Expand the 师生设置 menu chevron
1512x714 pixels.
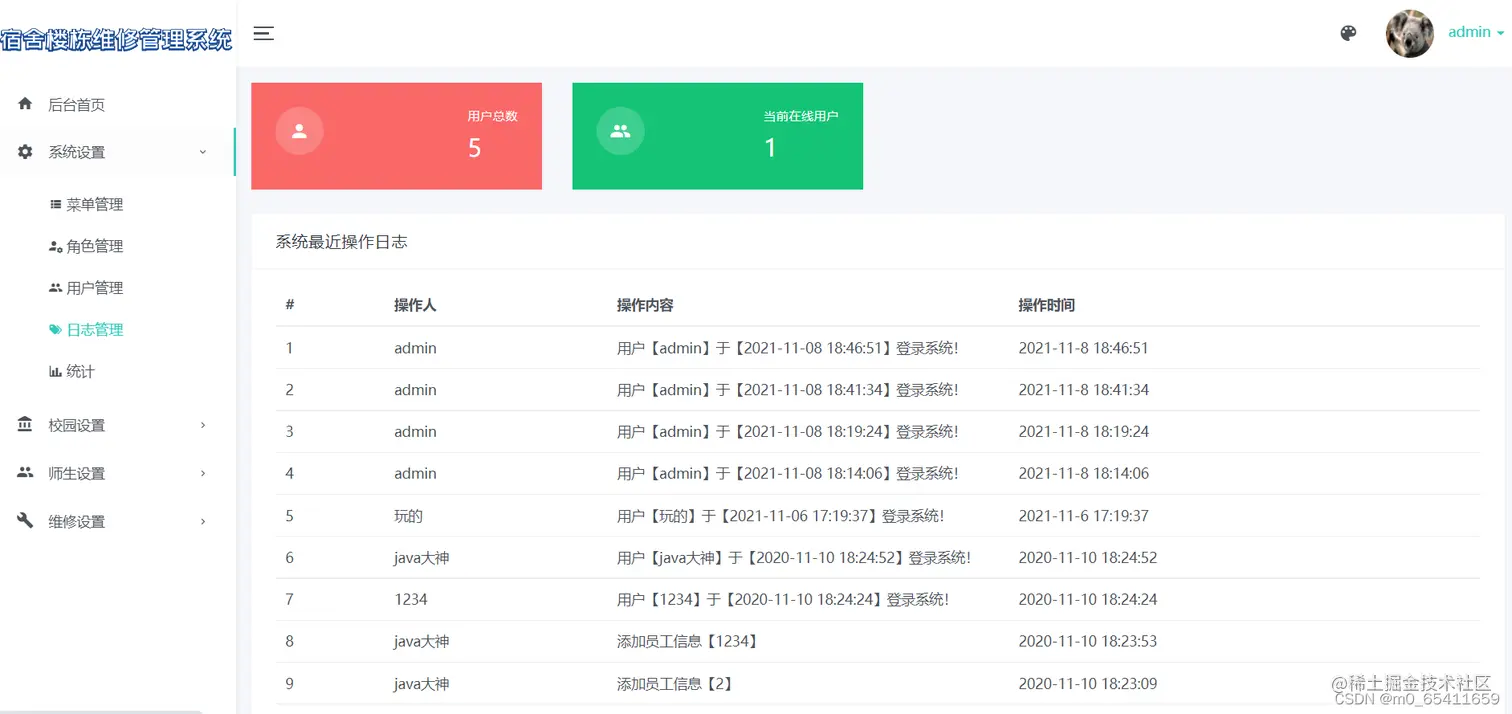pyautogui.click(x=203, y=473)
